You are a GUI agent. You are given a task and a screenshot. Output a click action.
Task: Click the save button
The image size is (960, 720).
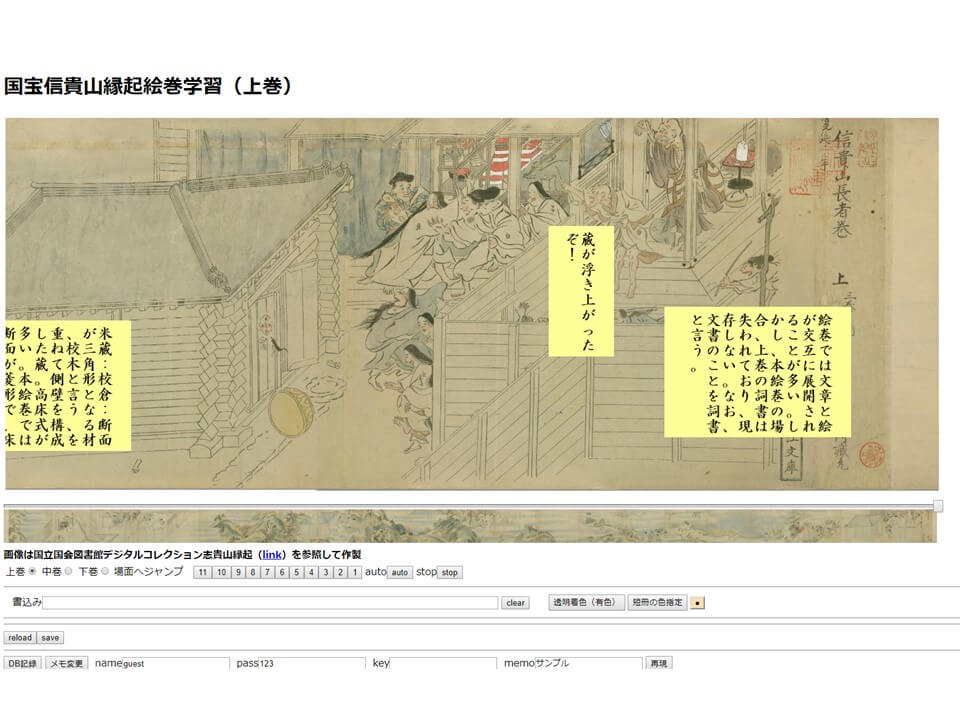(x=50, y=638)
